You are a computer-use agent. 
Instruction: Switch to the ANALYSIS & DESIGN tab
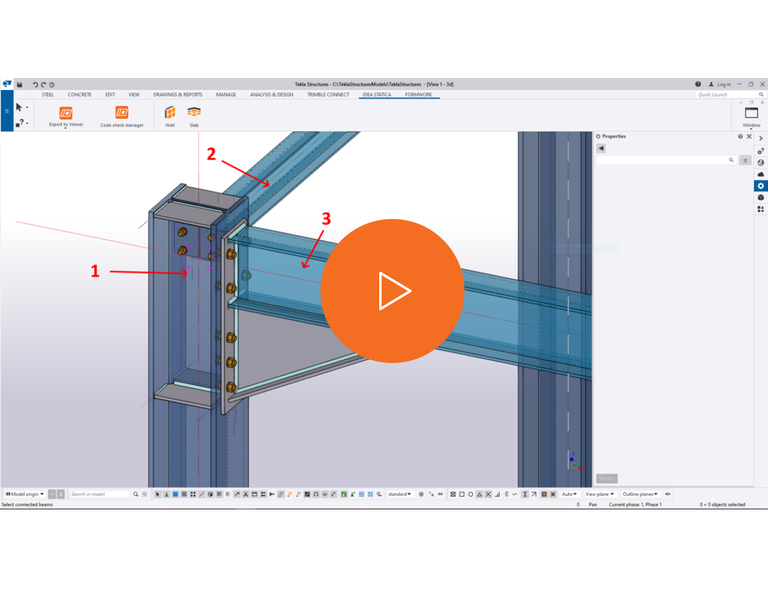click(272, 94)
